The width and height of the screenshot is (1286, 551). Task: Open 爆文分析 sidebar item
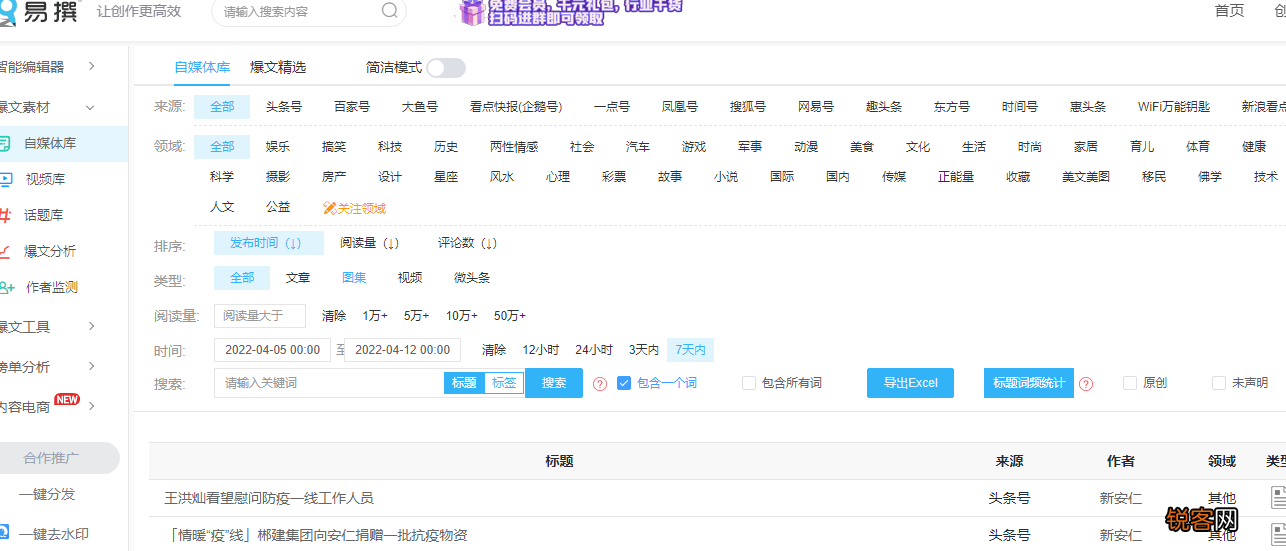(x=50, y=251)
